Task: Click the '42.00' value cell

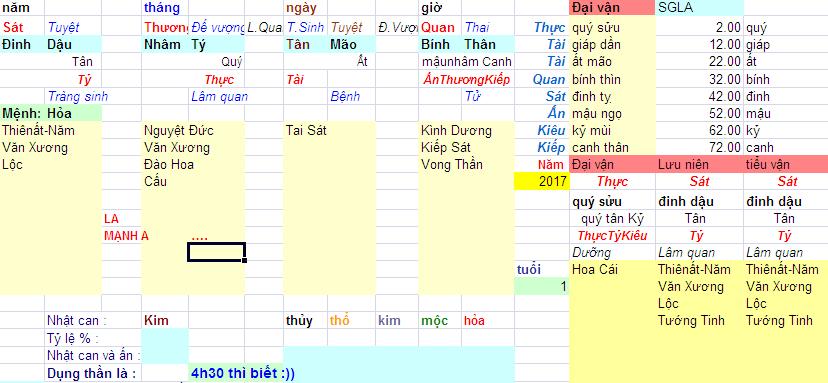Action: click(699, 97)
